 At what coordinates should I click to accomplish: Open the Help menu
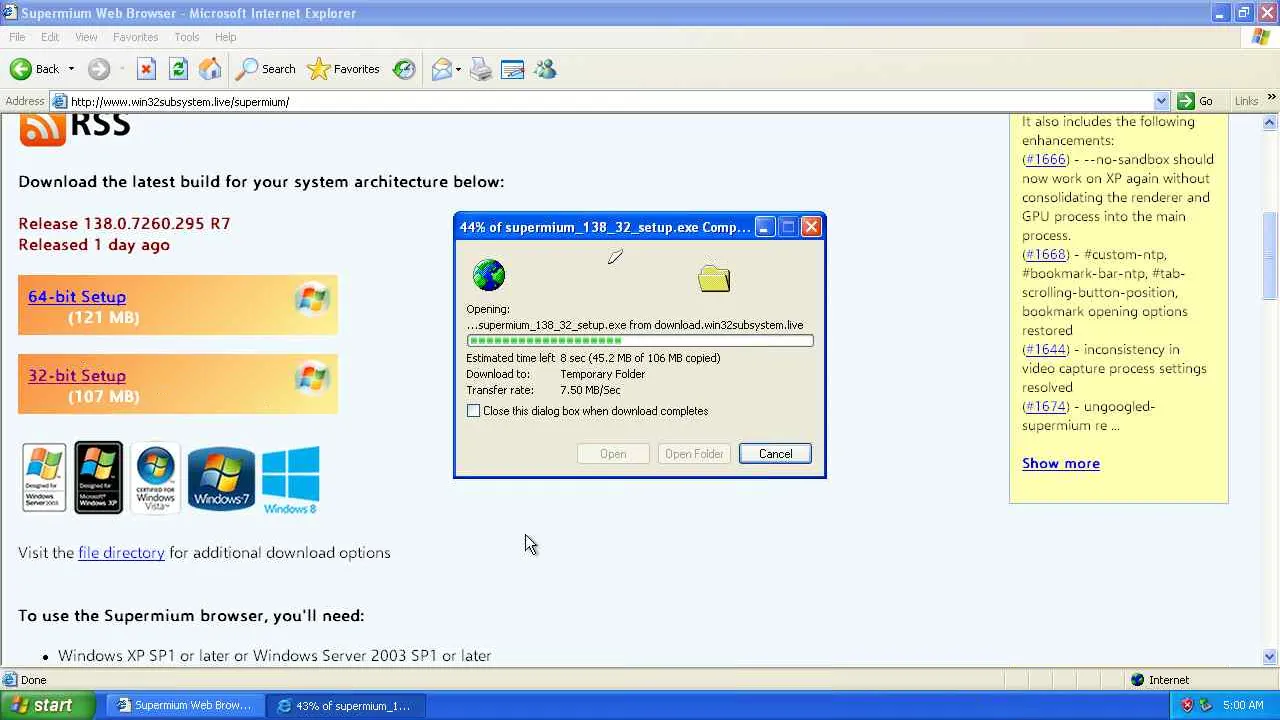[x=225, y=37]
